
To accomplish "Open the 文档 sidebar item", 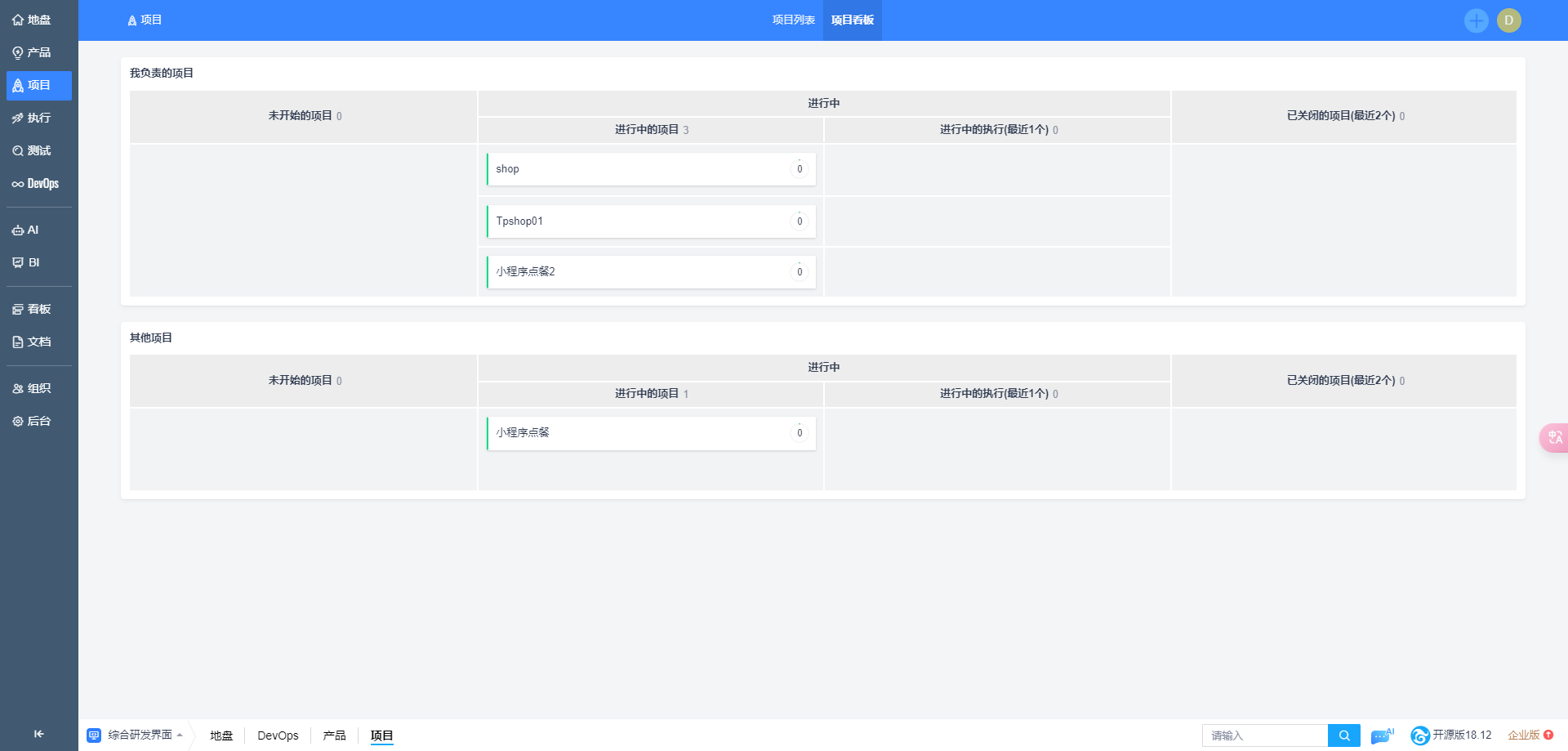I will (38, 342).
